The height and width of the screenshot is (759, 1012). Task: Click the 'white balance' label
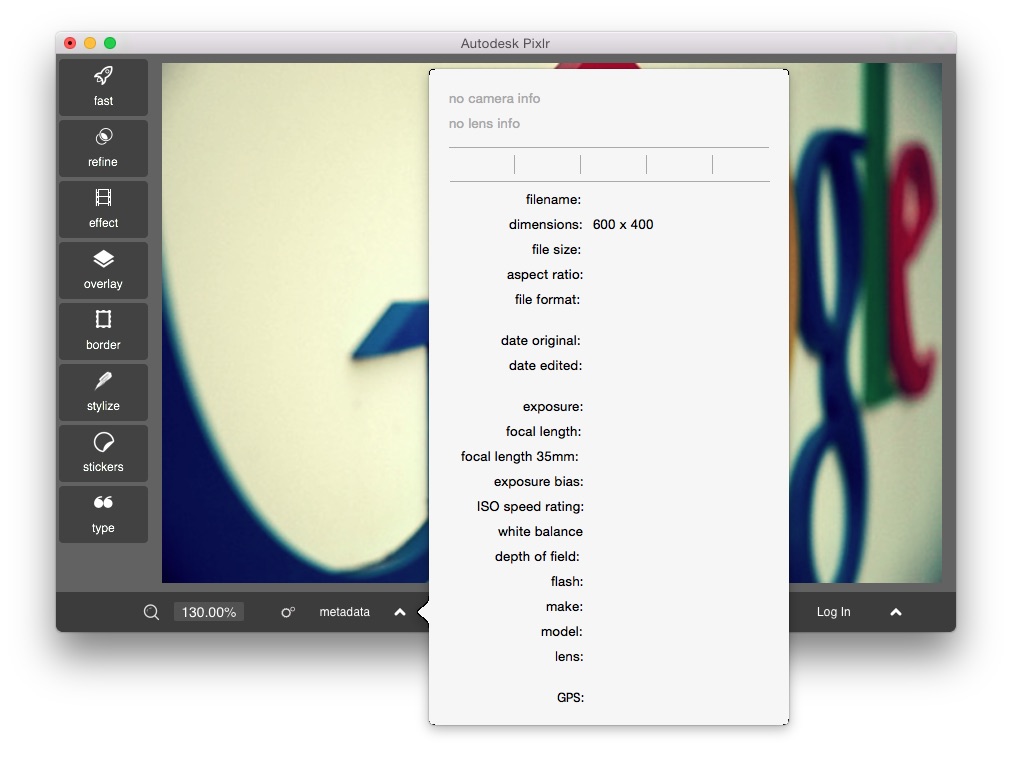540,531
